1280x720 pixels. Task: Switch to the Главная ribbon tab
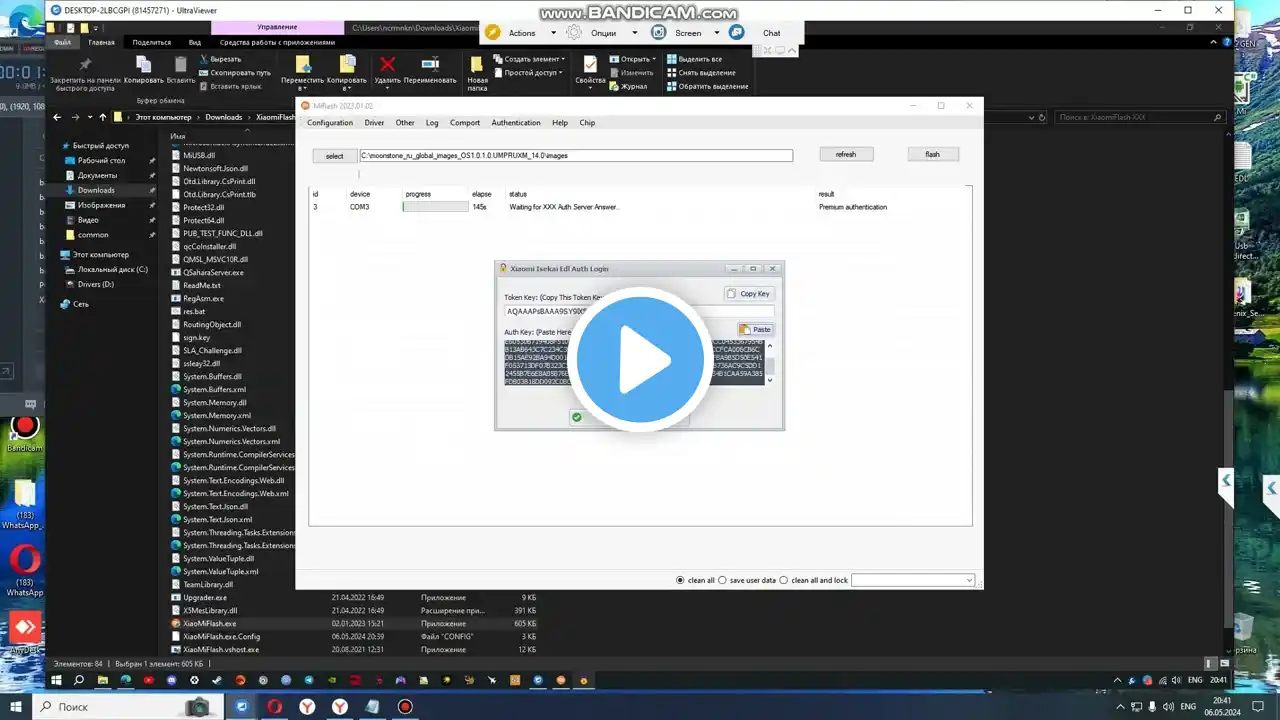101,43
